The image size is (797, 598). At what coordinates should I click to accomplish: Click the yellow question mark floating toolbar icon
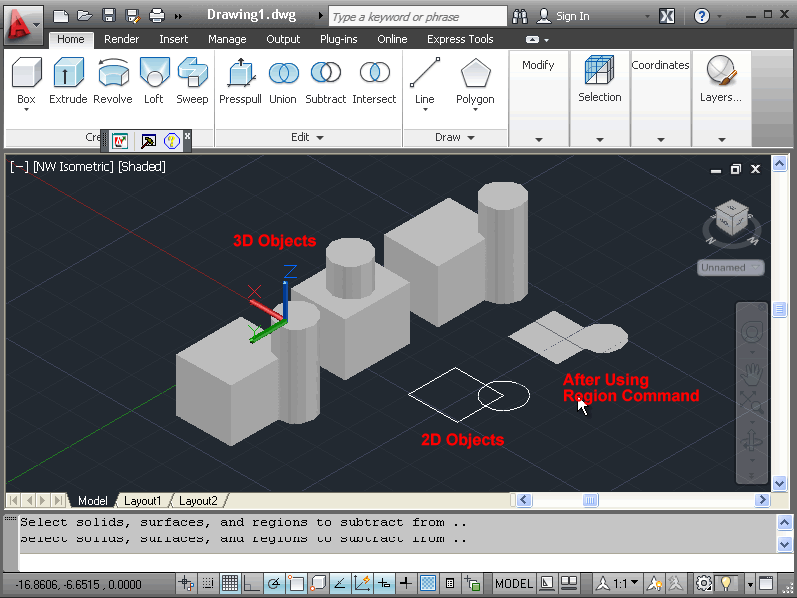(172, 141)
